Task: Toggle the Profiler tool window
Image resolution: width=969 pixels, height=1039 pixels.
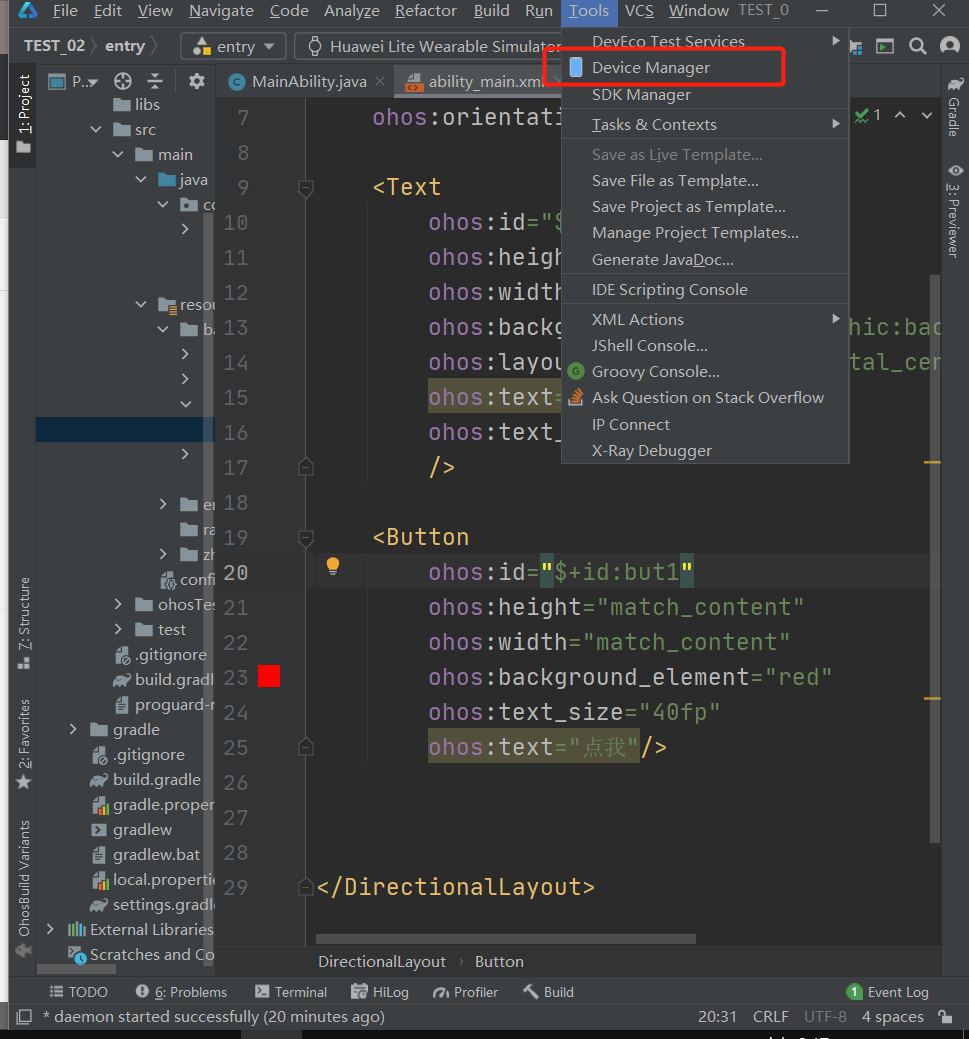Action: (465, 991)
